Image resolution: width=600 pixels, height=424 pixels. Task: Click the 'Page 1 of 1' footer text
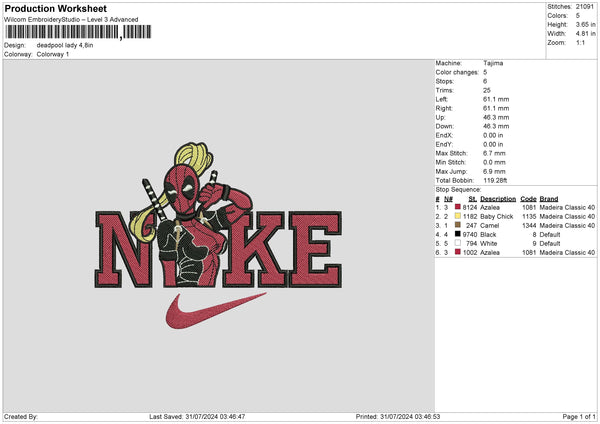579,416
